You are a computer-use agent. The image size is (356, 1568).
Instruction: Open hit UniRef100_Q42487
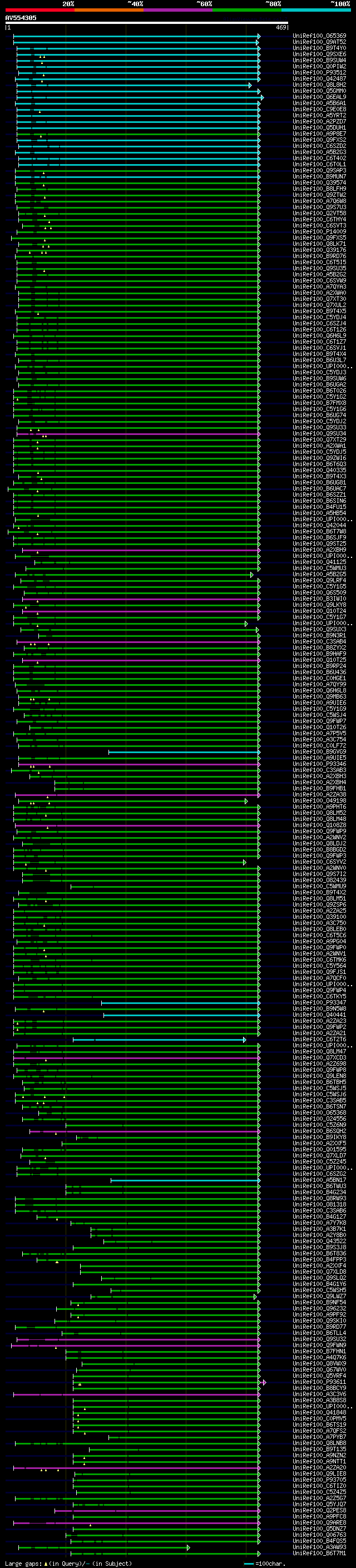319,78
